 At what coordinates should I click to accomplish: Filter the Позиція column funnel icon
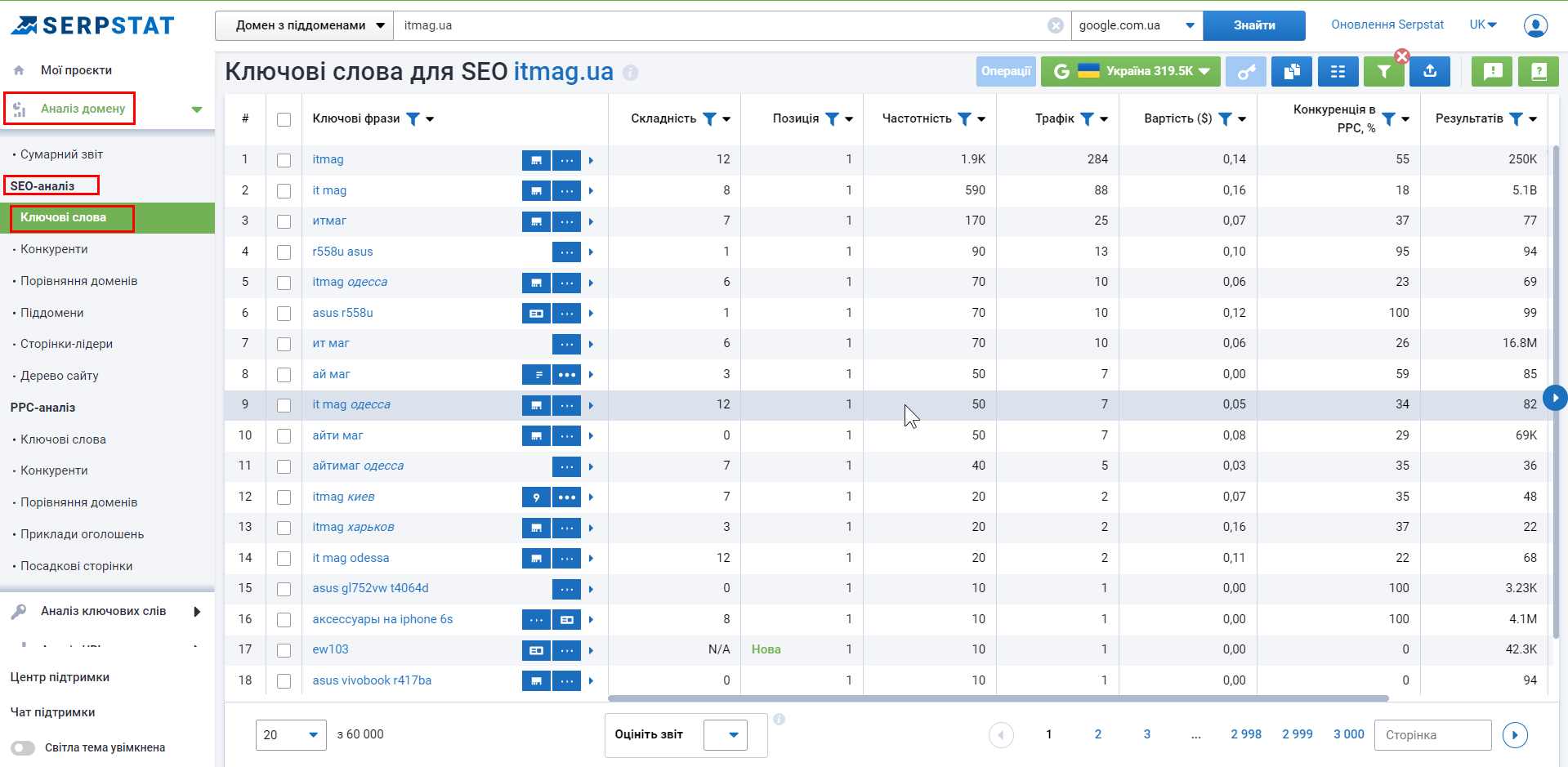[832, 119]
